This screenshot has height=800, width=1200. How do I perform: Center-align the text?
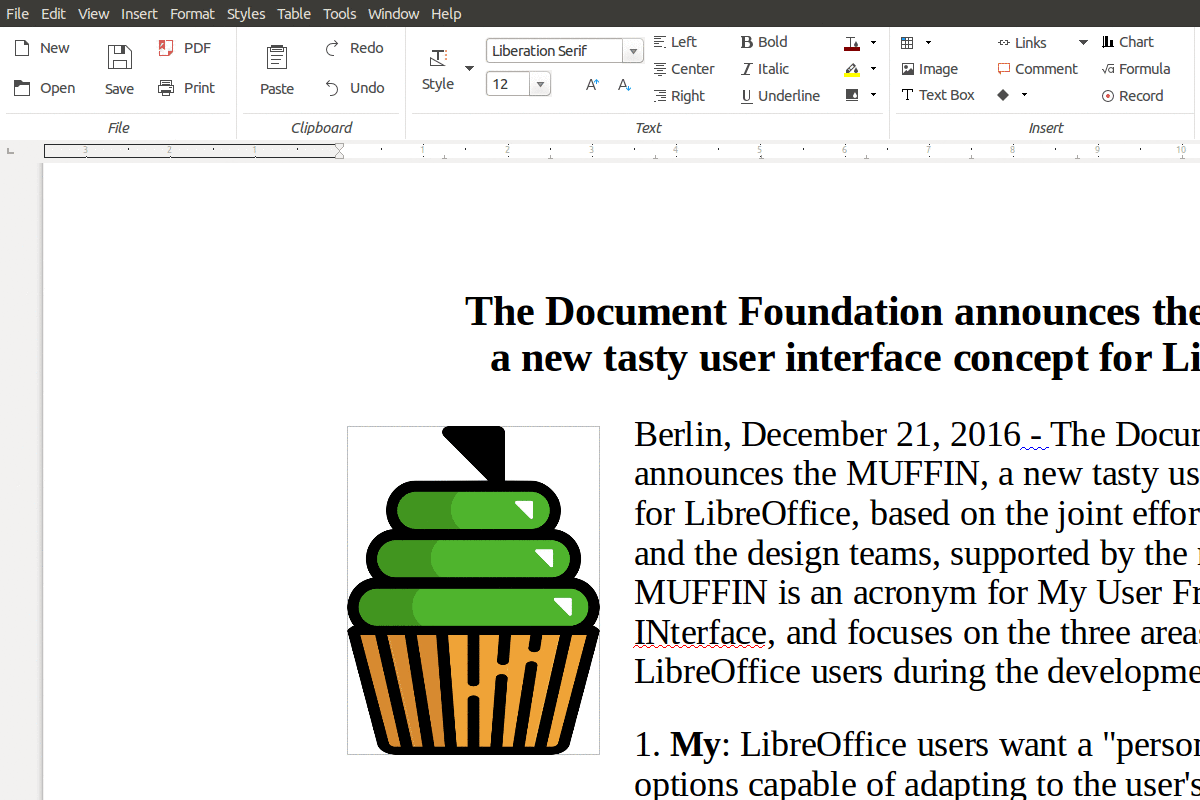tap(684, 69)
